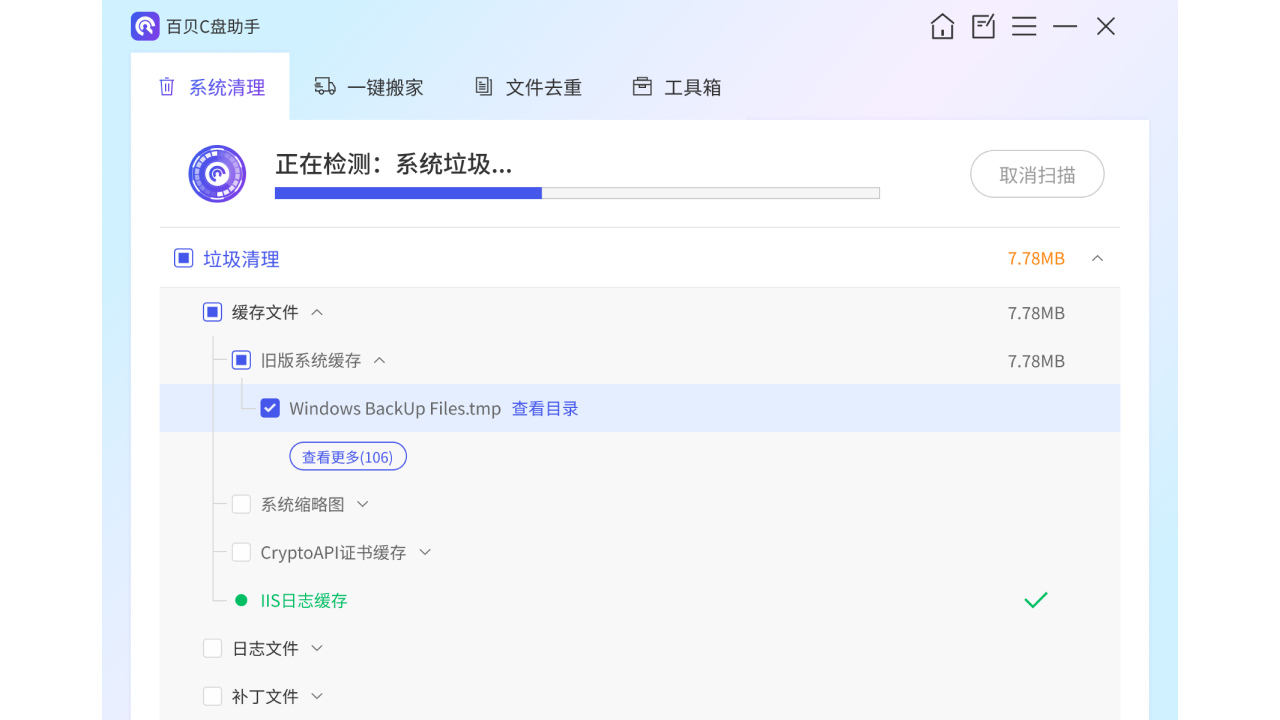Click the toolbox icon on the 工具箱 tab
Image resolution: width=1280 pixels, height=720 pixels.
[x=641, y=86]
